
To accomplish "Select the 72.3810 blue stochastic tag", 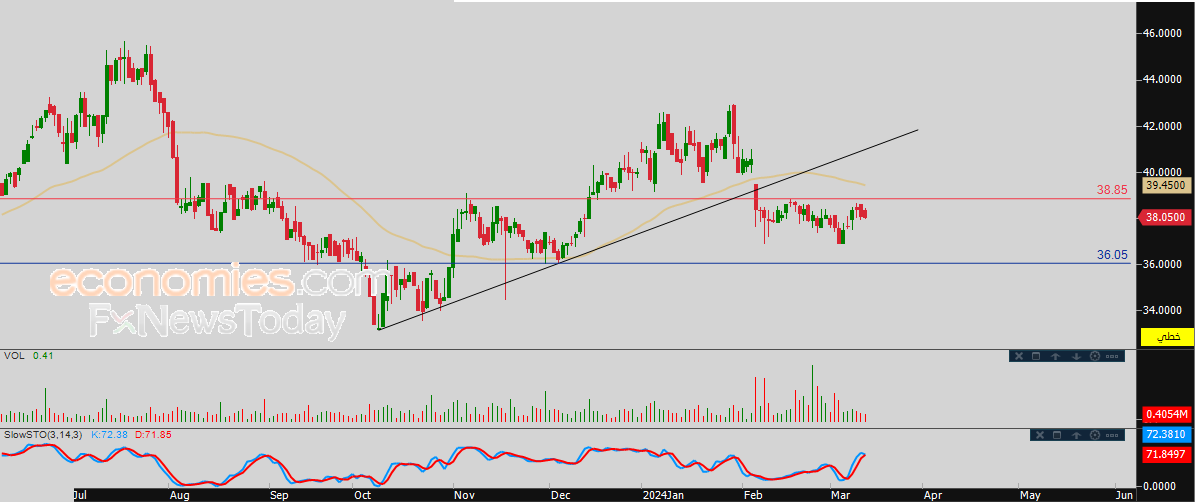I will coord(1166,435).
